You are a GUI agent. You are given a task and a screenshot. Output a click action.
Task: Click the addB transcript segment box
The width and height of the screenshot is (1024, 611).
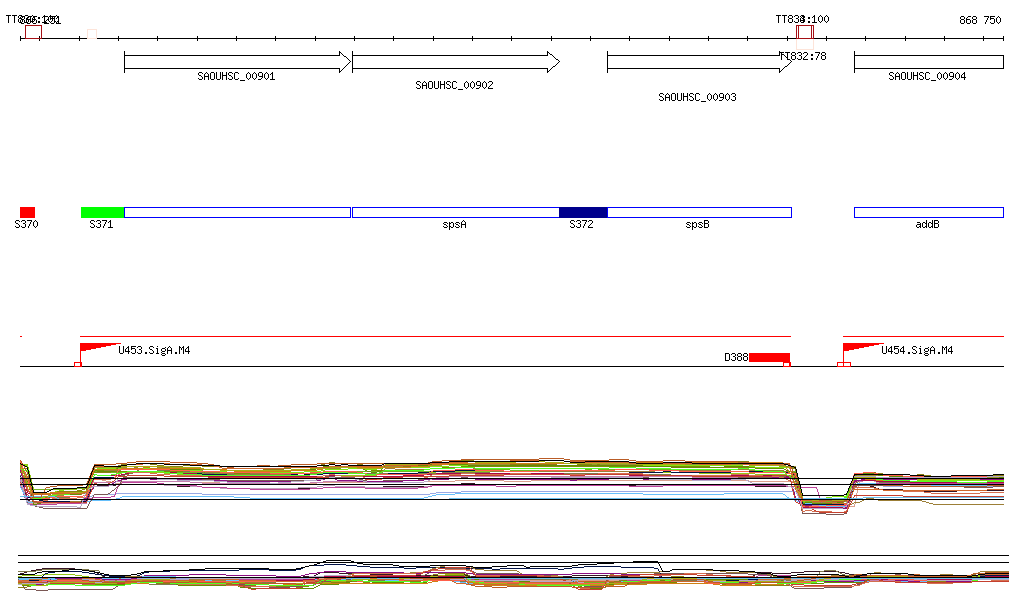pos(928,212)
